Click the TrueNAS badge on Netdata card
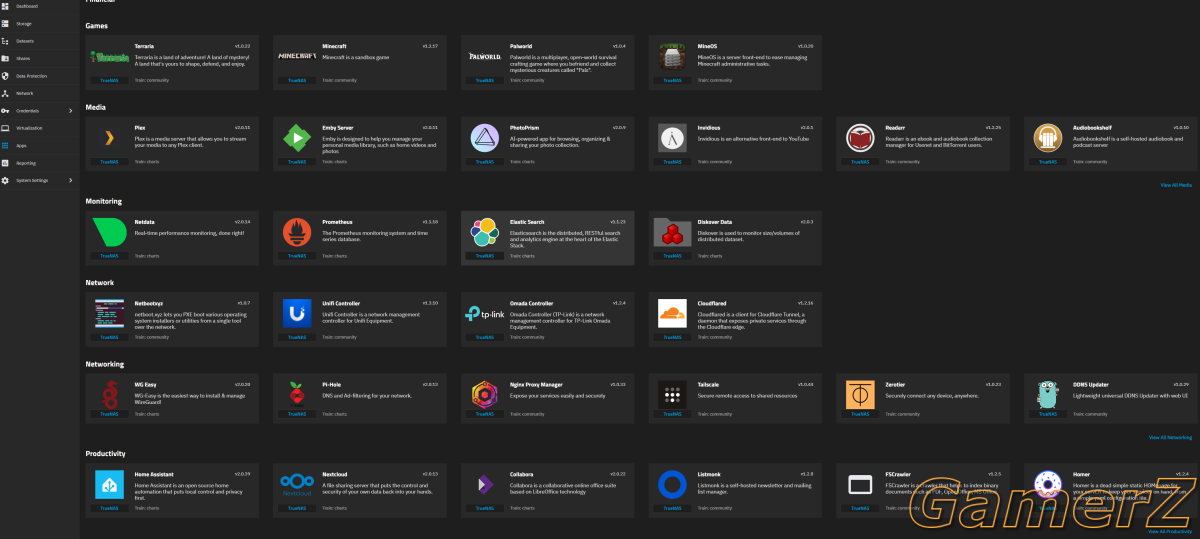Image resolution: width=1200 pixels, height=539 pixels. [109, 256]
